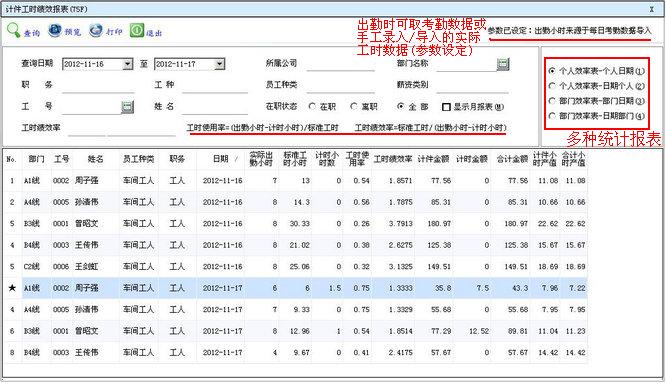The width and height of the screenshot is (666, 385).
Task: Expand the end date 2012-11-17 dropdown
Action: coord(219,64)
